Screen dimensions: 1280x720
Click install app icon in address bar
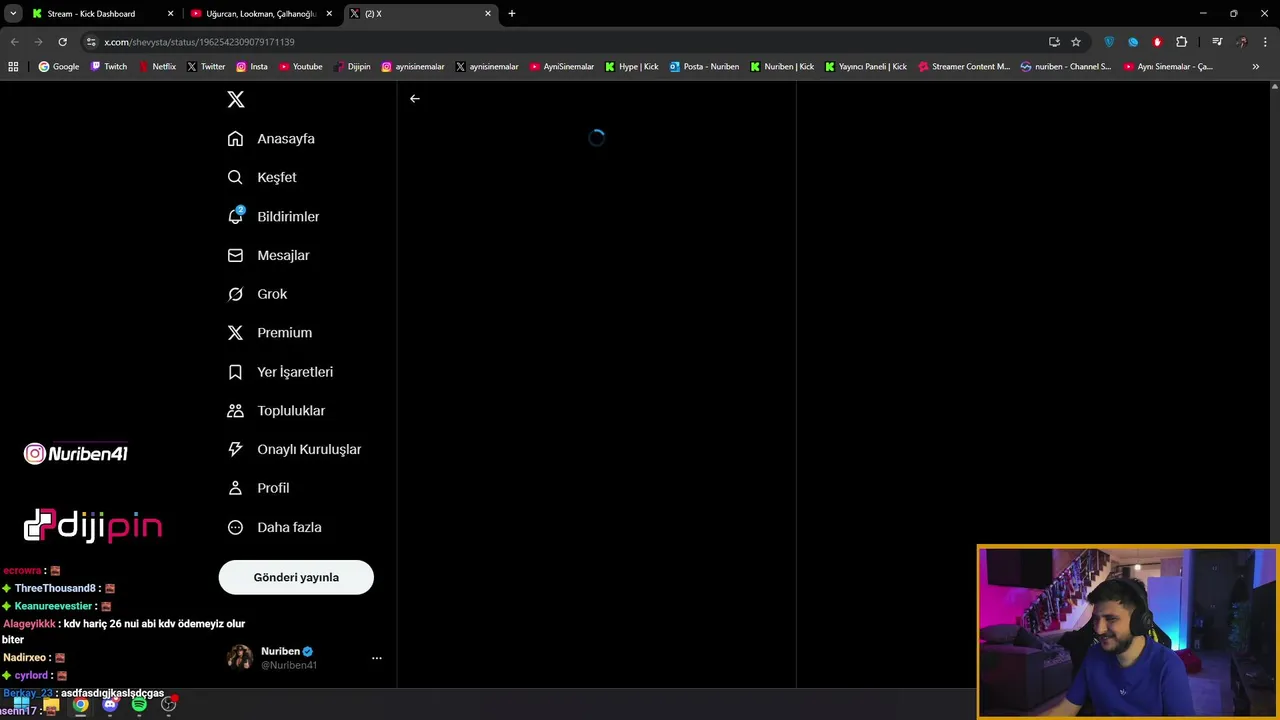[x=1054, y=42]
